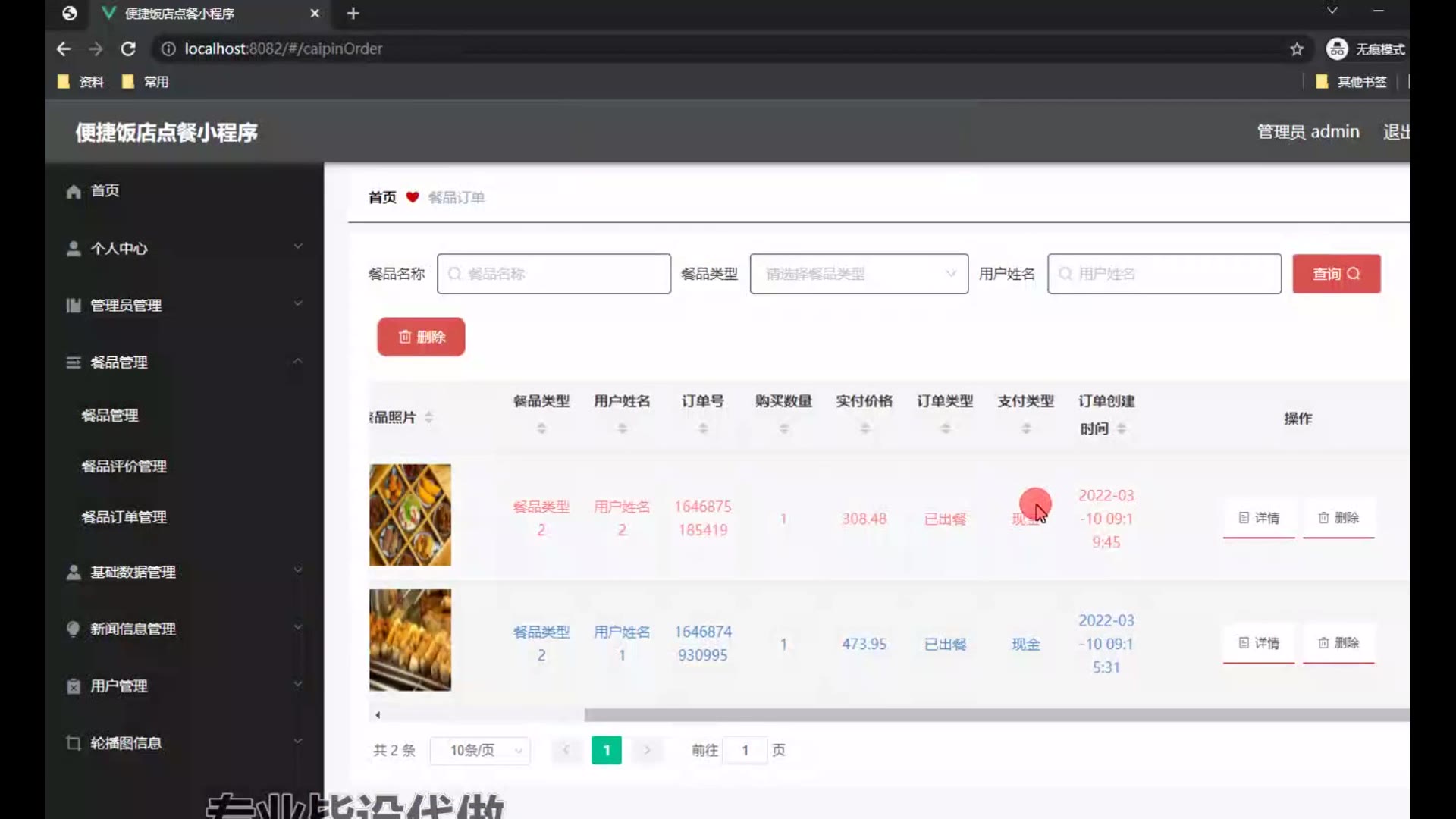Click the bulb icon beside 新闻信息管理
This screenshot has height=819, width=1456.
pyautogui.click(x=74, y=629)
